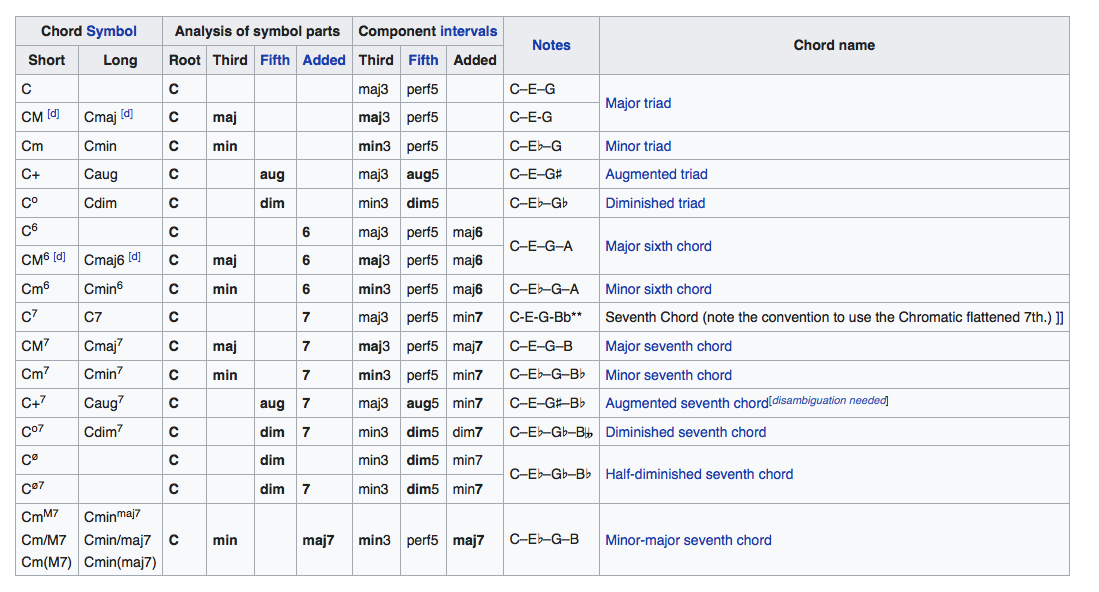This screenshot has height=592, width=1099.
Task: Go to the Minor sixth chord page
Action: tap(658, 289)
